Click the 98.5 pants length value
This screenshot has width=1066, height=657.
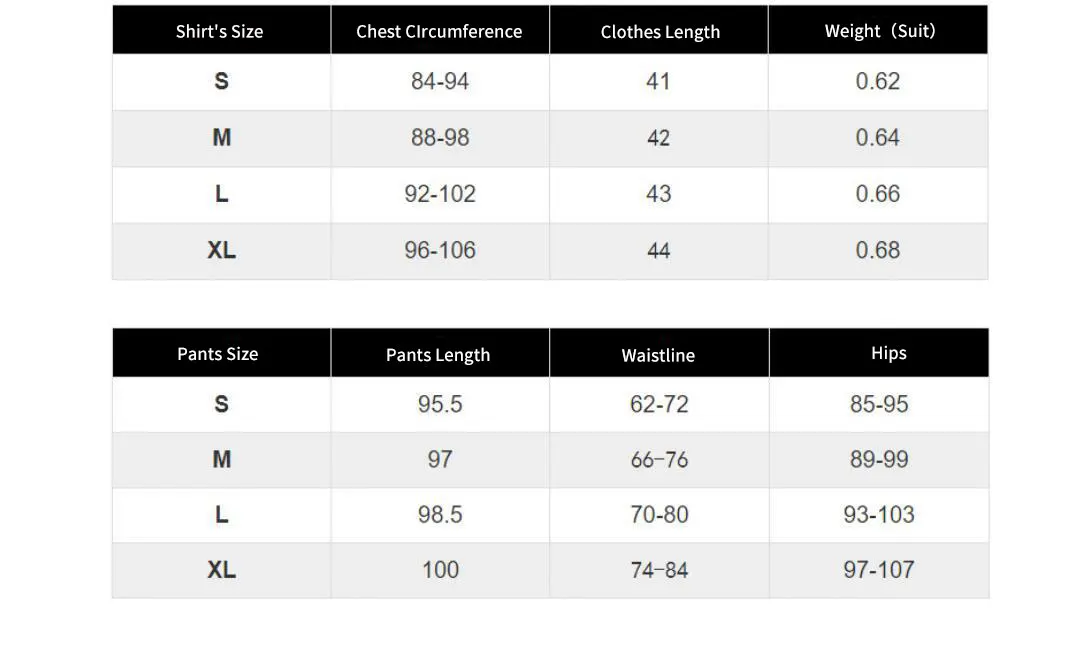pos(440,514)
